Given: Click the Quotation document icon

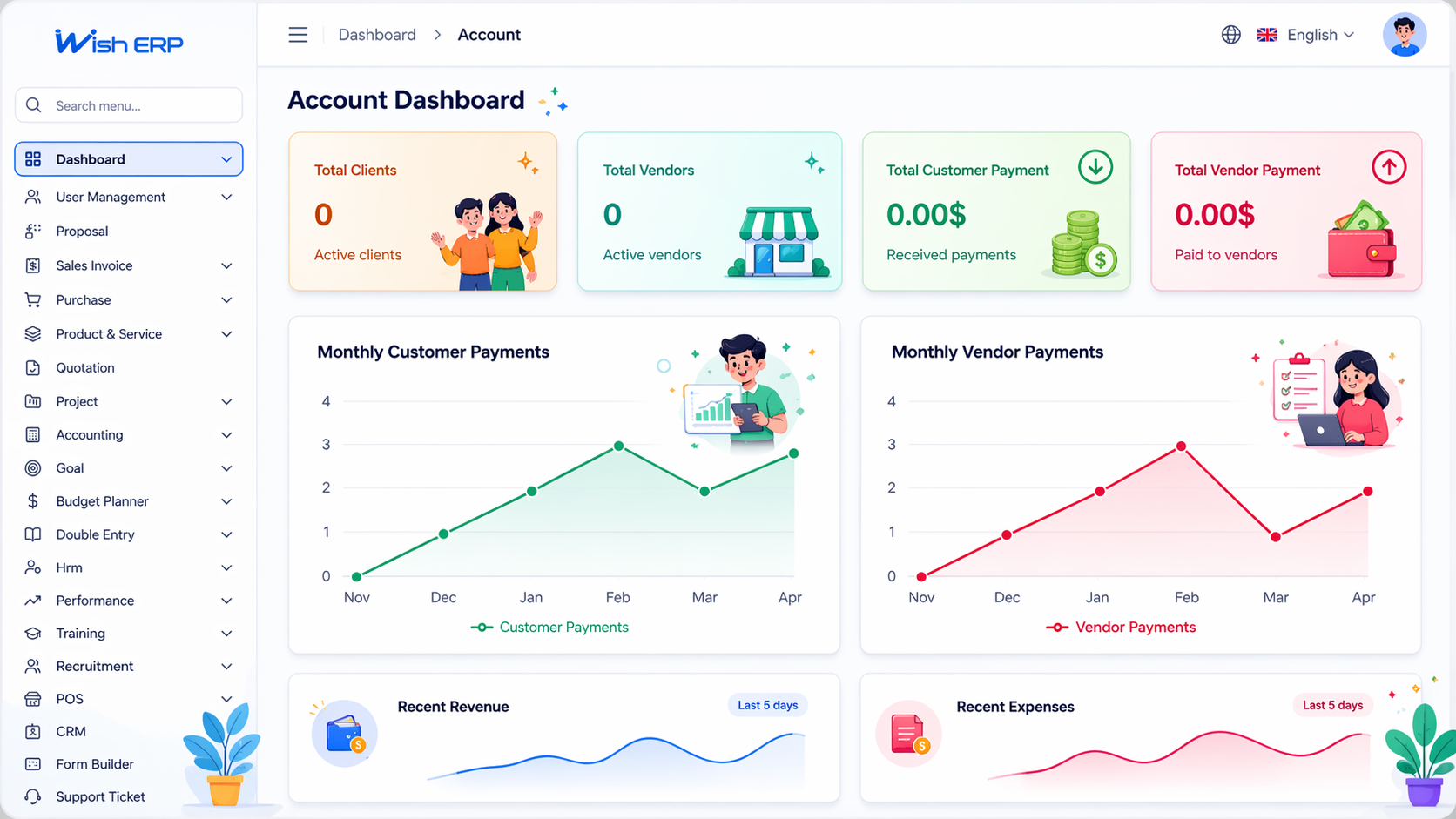Looking at the screenshot, I should (x=33, y=368).
